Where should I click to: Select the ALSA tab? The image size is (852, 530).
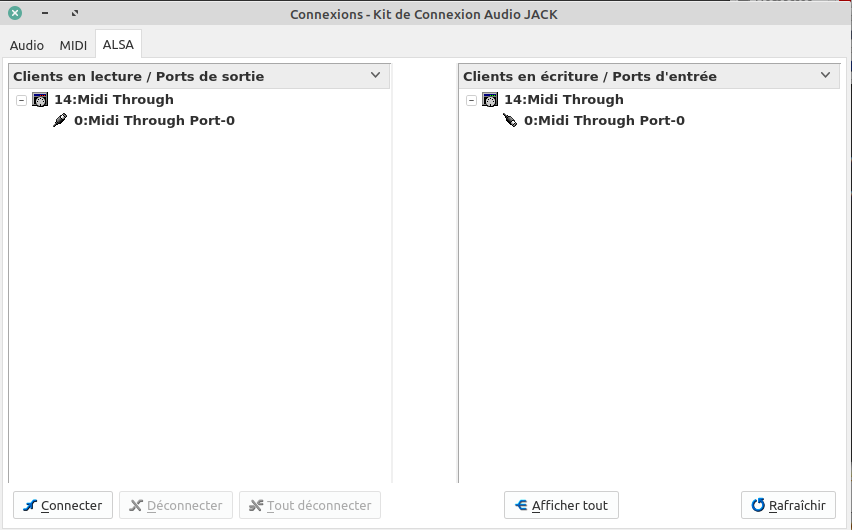[x=118, y=45]
